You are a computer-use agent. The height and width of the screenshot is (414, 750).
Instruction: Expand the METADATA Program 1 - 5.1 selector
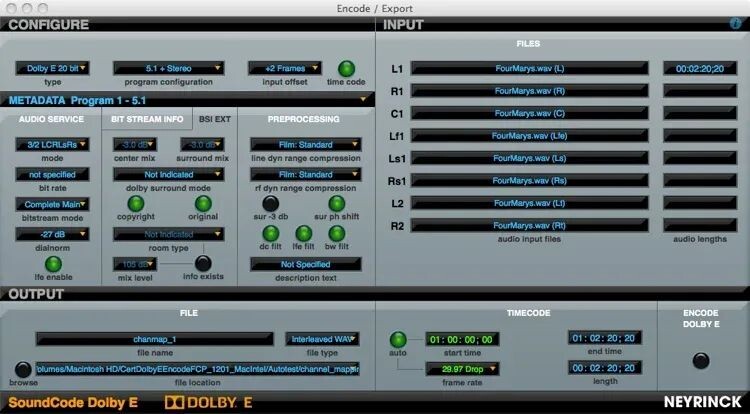point(187,100)
